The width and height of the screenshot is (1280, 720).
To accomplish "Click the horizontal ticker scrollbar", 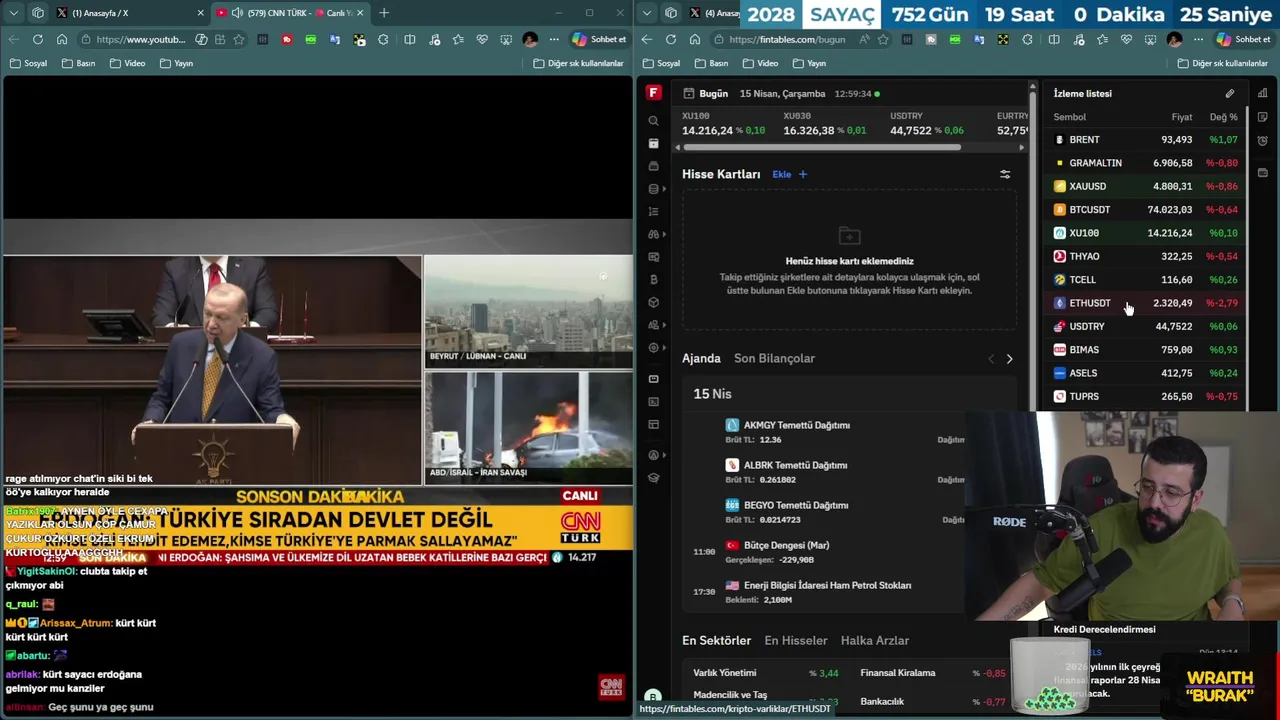I will (822, 148).
